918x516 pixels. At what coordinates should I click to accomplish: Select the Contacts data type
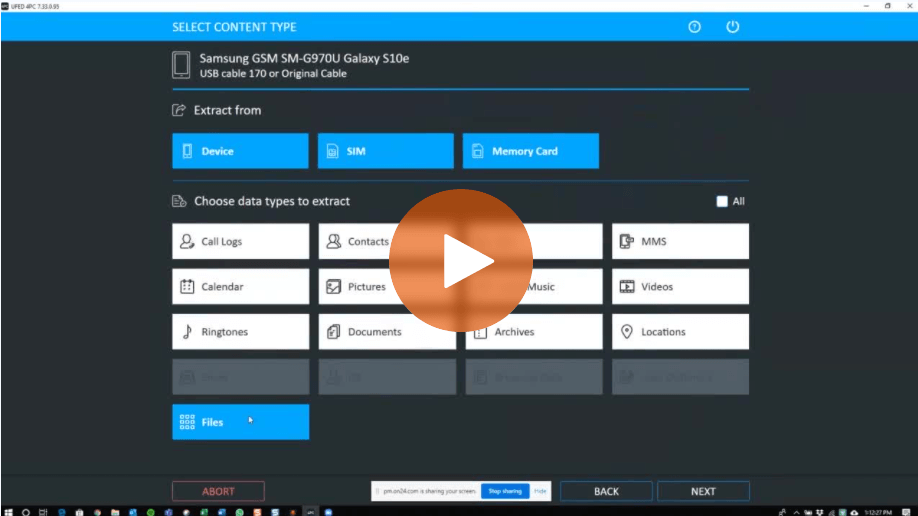(x=357, y=241)
